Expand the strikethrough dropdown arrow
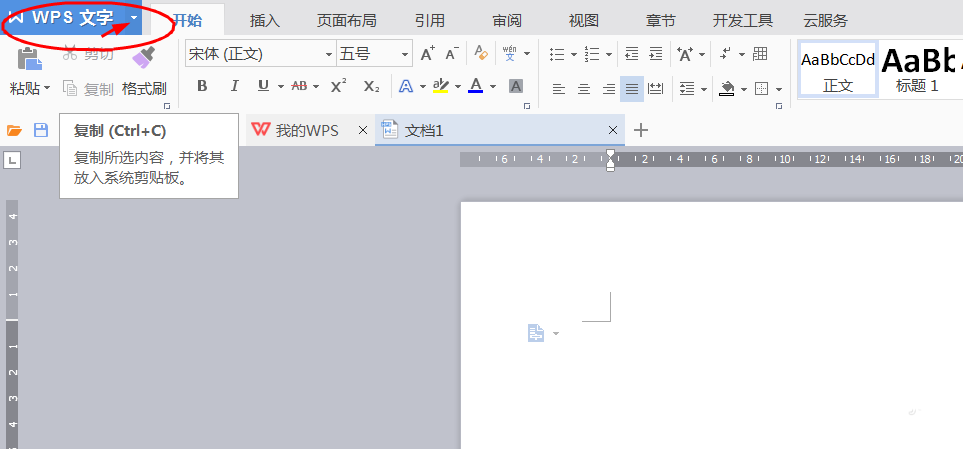Image resolution: width=963 pixels, height=449 pixels. [x=316, y=87]
